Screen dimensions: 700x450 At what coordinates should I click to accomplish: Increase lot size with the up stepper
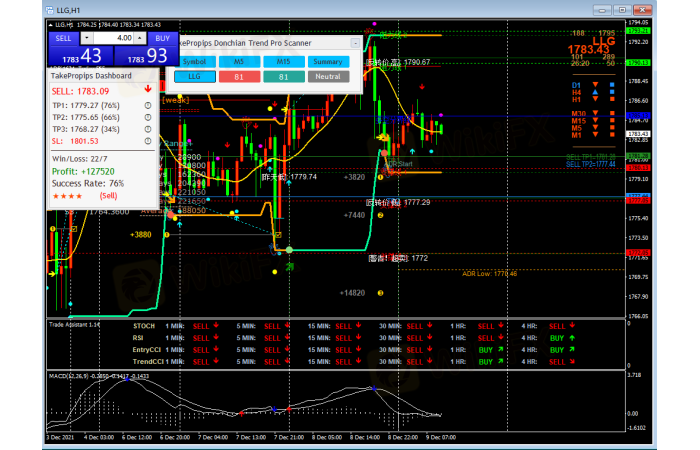coord(138,37)
